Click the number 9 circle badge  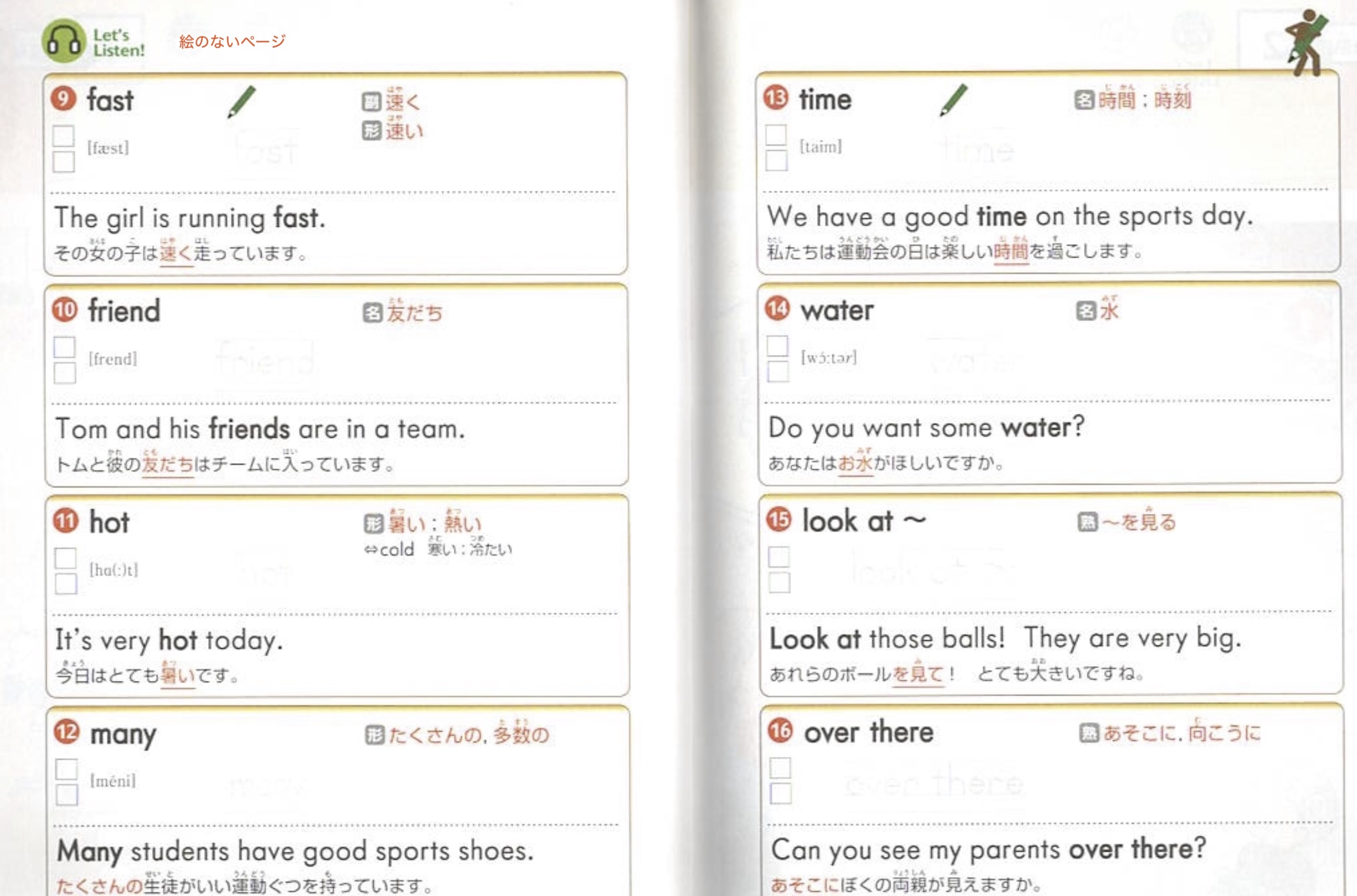[64, 98]
